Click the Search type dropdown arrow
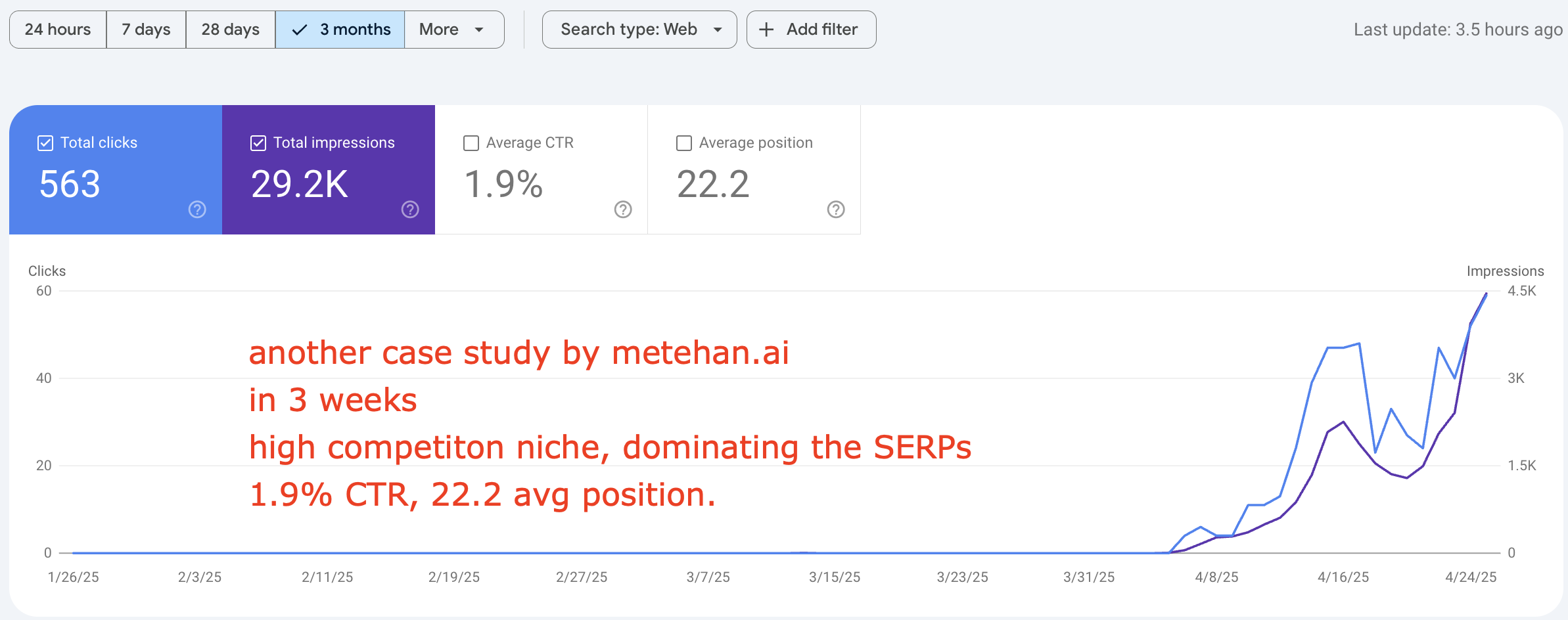The width and height of the screenshot is (1568, 620). [x=718, y=30]
